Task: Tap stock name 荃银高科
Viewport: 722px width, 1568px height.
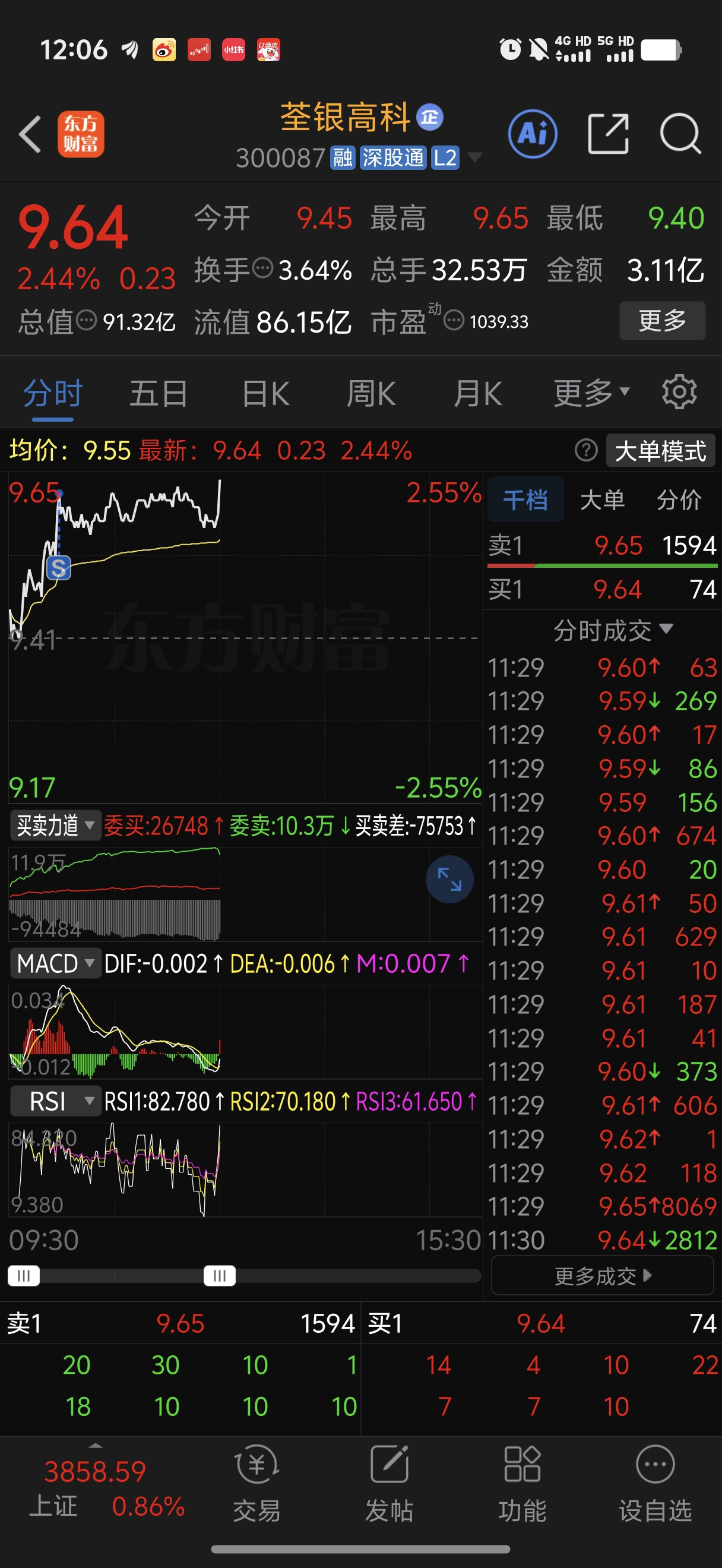Action: point(345,117)
